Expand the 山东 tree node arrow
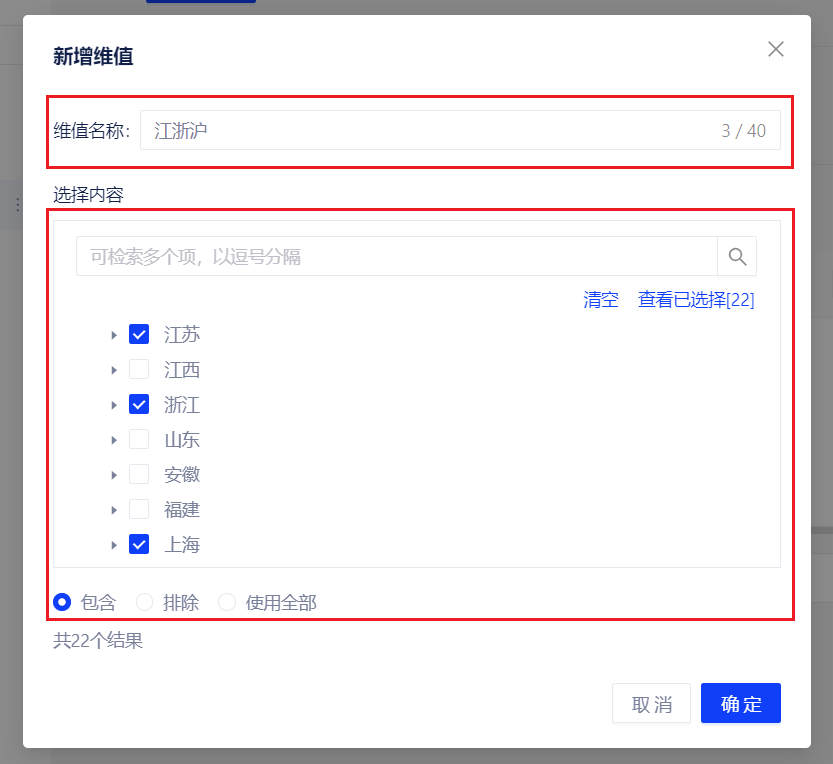 click(114, 440)
